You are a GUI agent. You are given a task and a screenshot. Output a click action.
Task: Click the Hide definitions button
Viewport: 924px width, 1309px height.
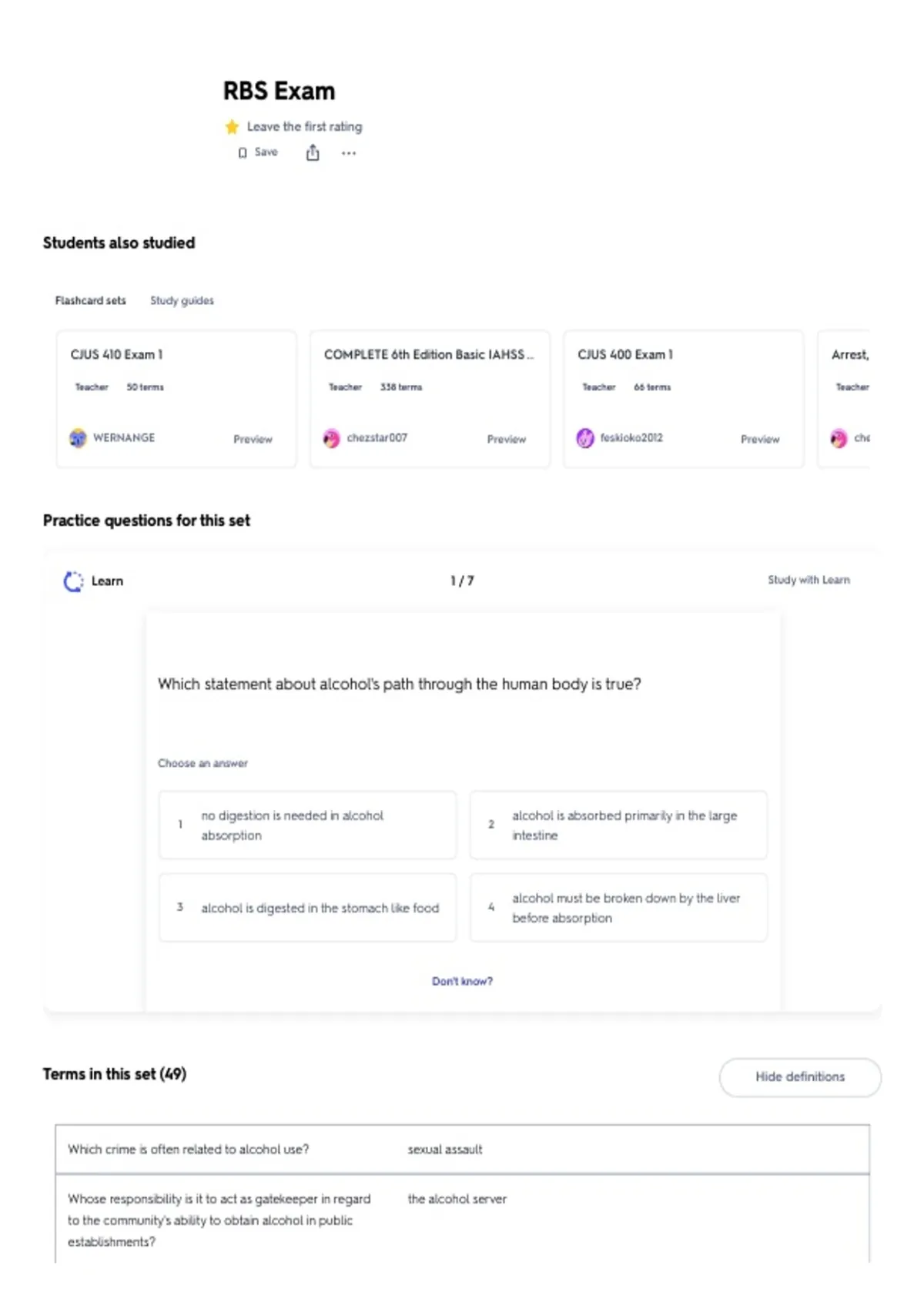[x=800, y=1077]
